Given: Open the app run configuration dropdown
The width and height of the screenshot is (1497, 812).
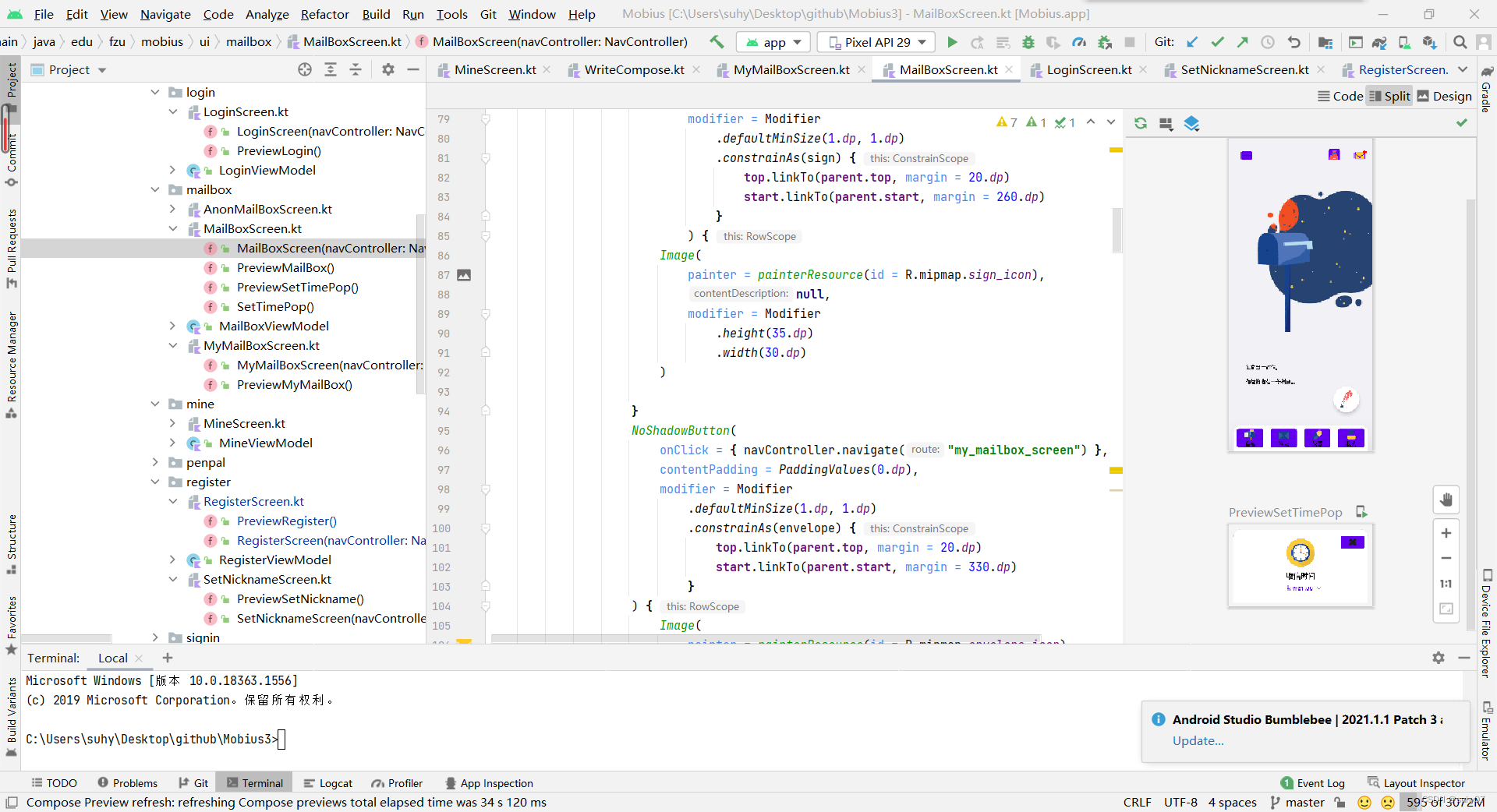Looking at the screenshot, I should tap(773, 42).
